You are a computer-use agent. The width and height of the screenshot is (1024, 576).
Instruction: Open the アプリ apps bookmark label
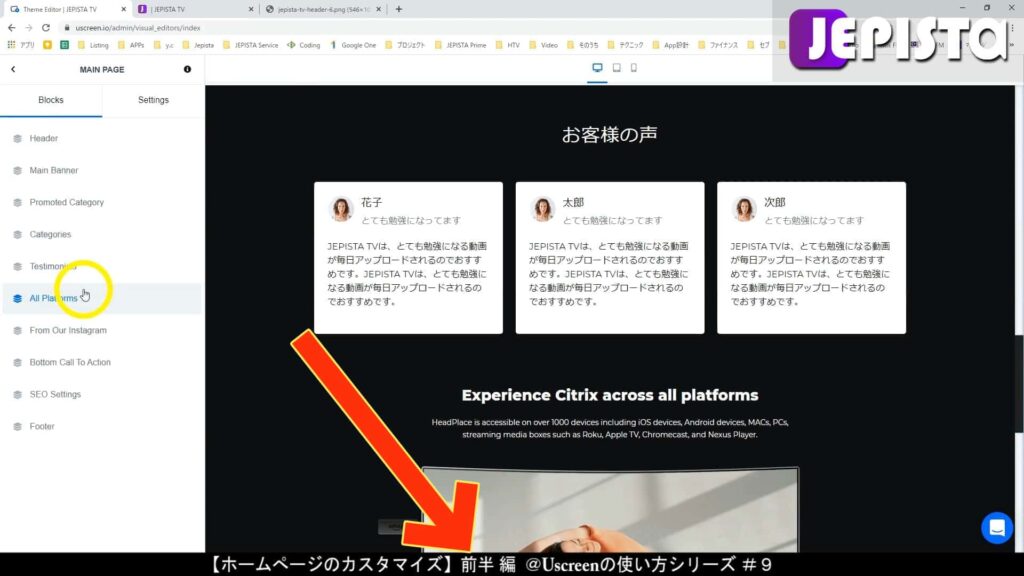point(27,45)
